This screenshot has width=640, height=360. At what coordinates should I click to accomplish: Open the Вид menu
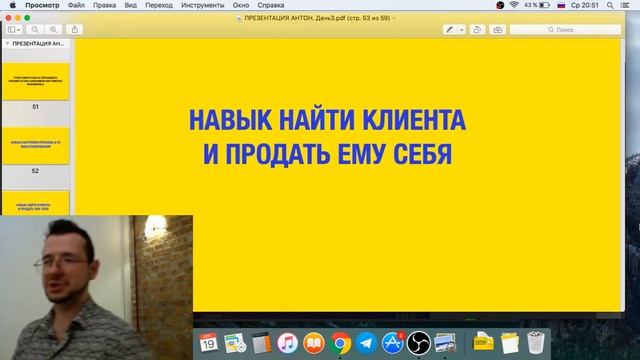pyautogui.click(x=131, y=5)
